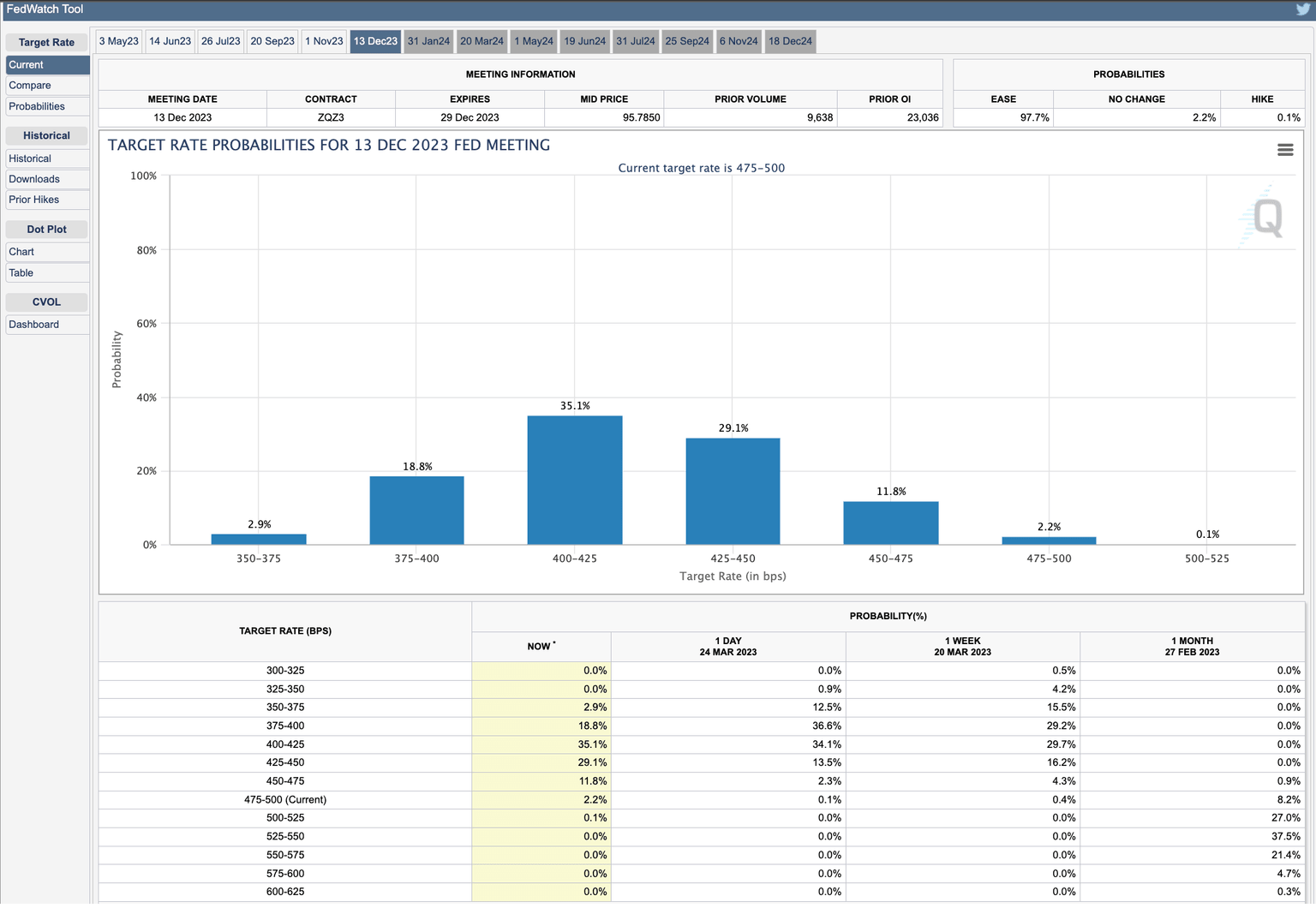Click the Twitter bird icon
The image size is (1316, 908).
pyautogui.click(x=1302, y=9)
